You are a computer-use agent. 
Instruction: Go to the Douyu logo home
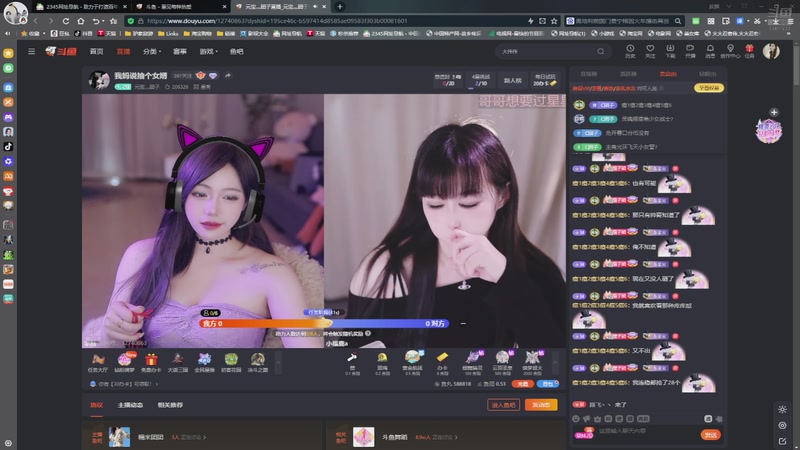61,52
